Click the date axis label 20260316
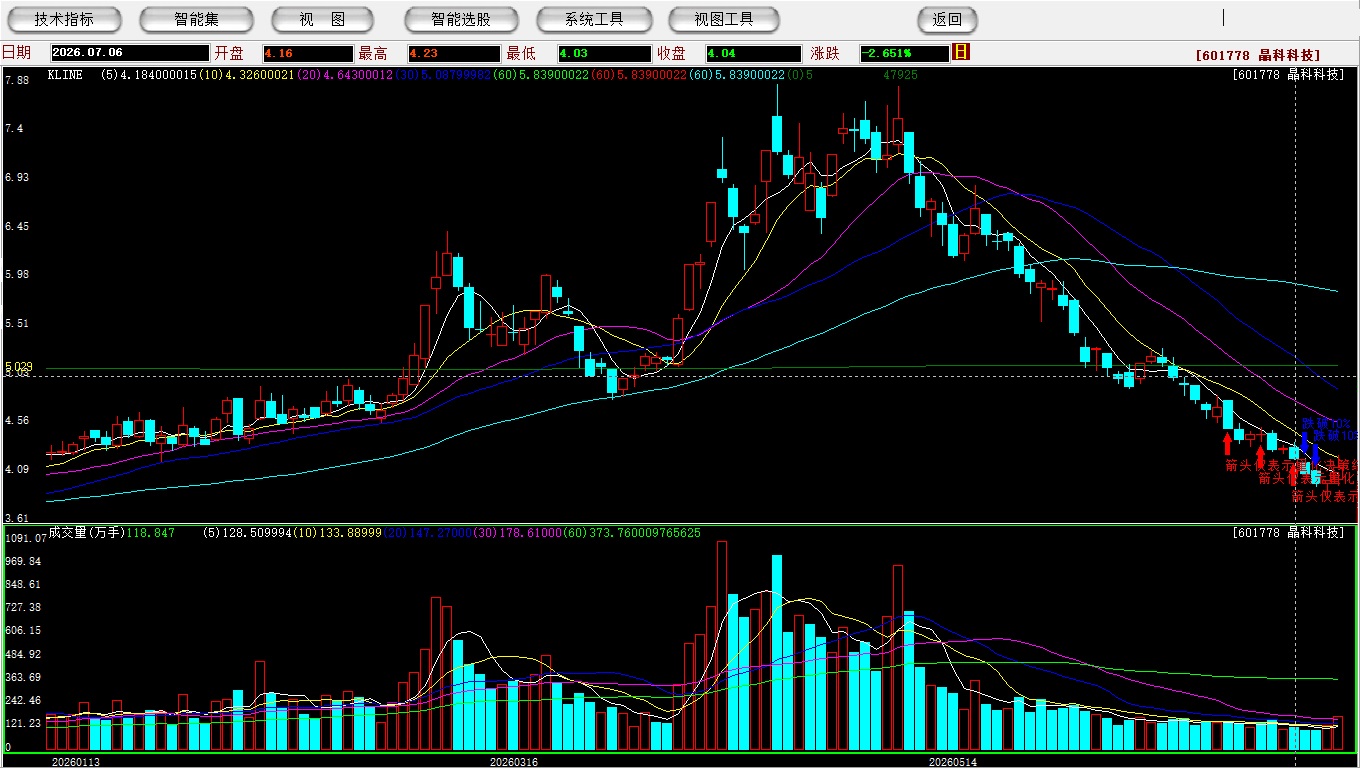The width and height of the screenshot is (1360, 768). click(513, 762)
